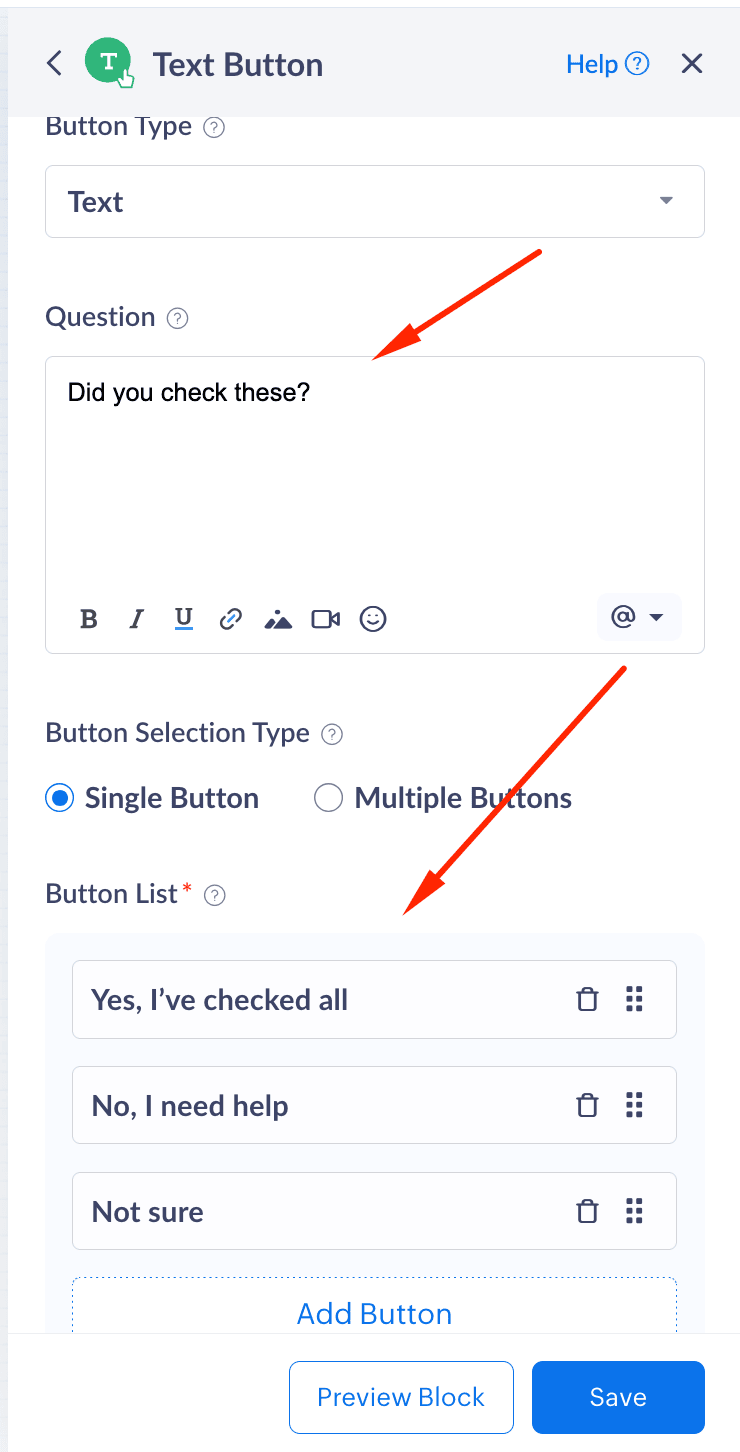
Task: Toggle underline formatting in the question editor
Action: click(x=183, y=619)
